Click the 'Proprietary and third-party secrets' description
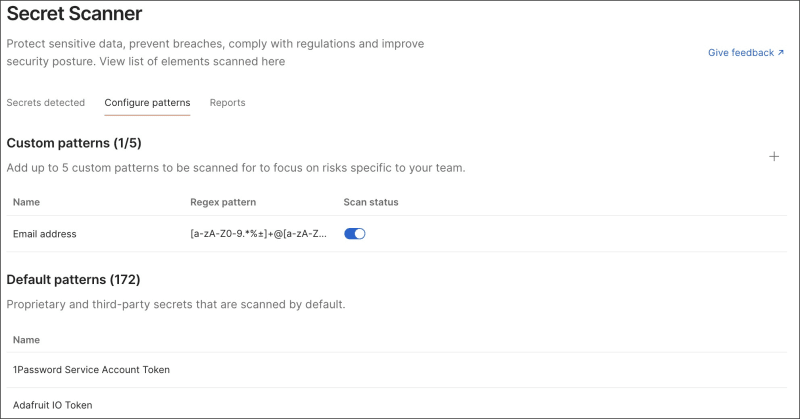This screenshot has height=419, width=800. pos(176,304)
